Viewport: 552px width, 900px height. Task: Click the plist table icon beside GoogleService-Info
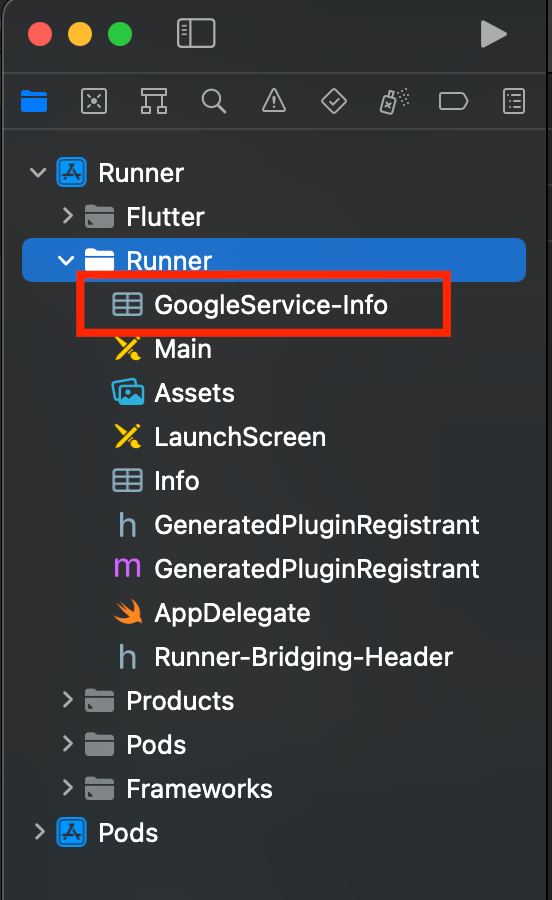pyautogui.click(x=127, y=304)
